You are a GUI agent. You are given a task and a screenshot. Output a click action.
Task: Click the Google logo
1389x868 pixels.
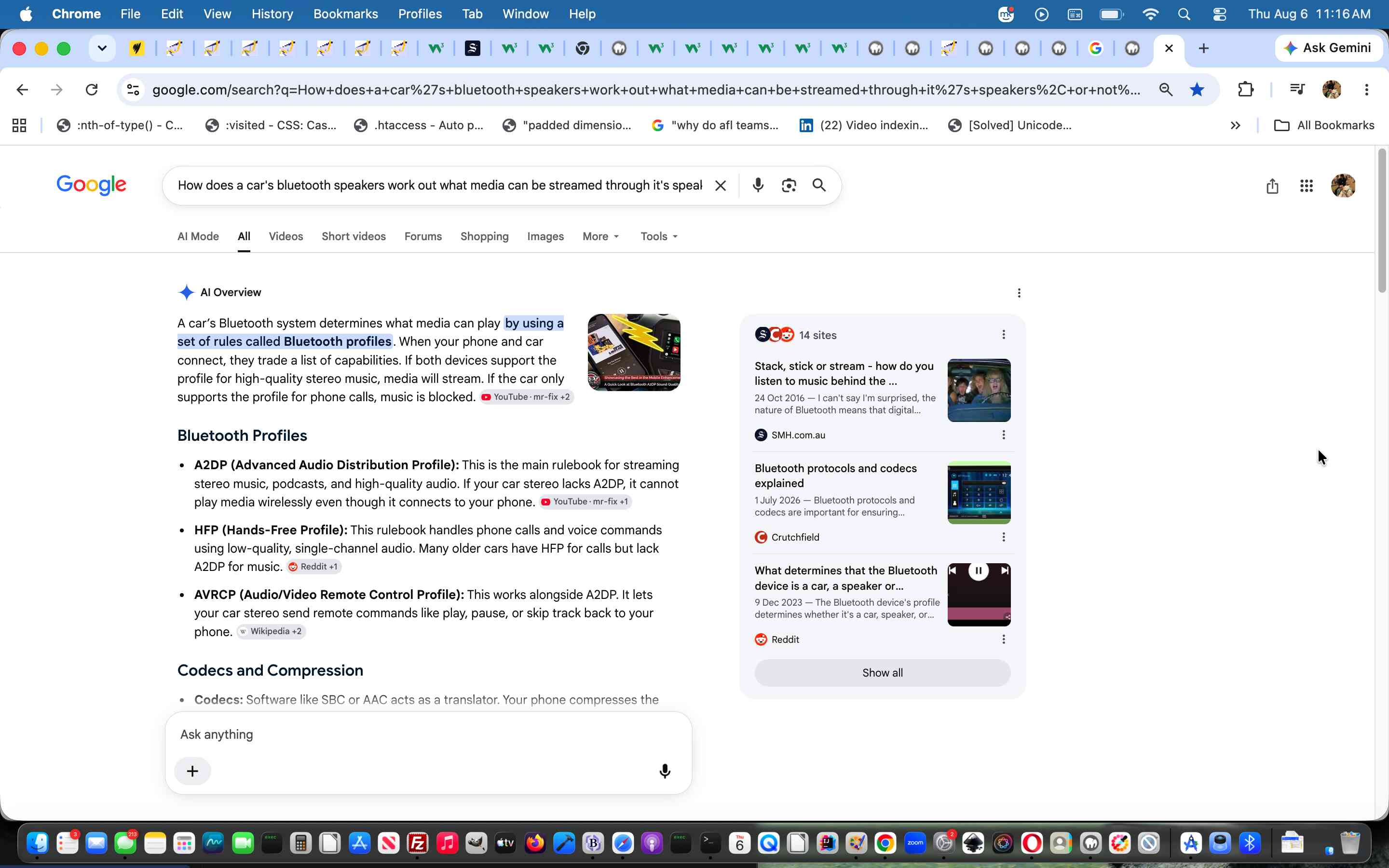tap(91, 186)
